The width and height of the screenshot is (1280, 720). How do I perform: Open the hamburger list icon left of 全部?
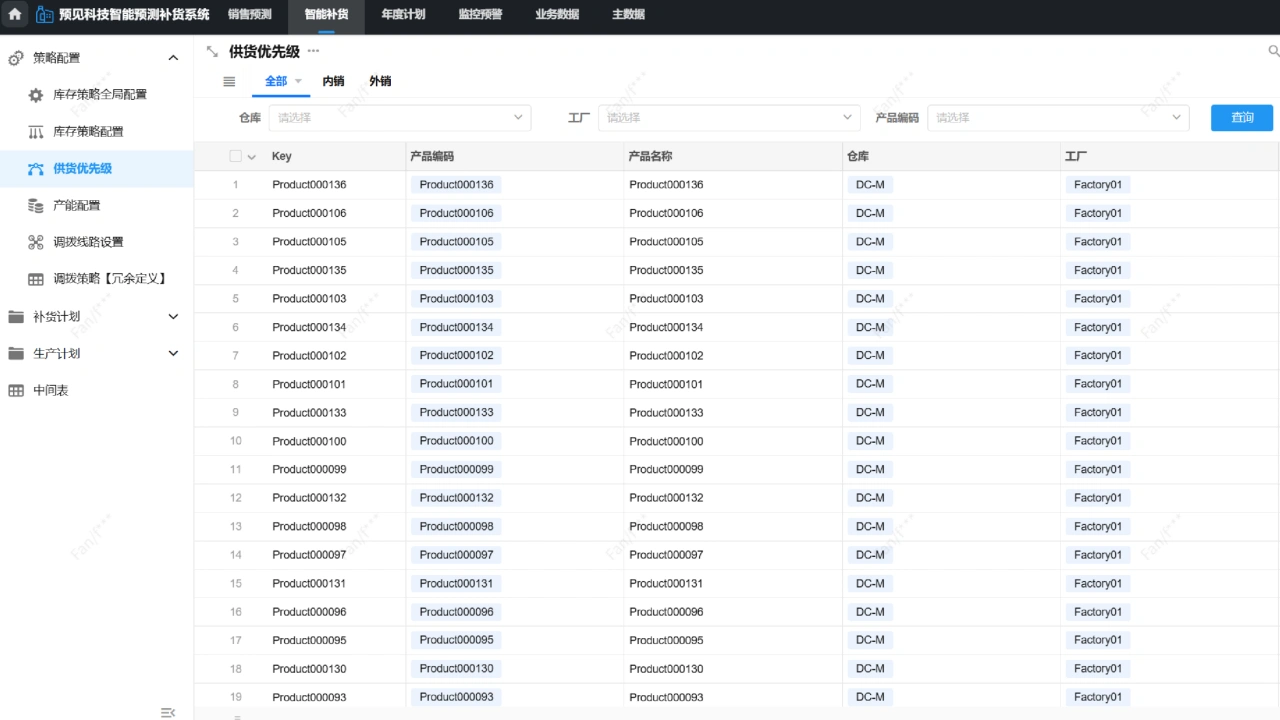coord(229,82)
